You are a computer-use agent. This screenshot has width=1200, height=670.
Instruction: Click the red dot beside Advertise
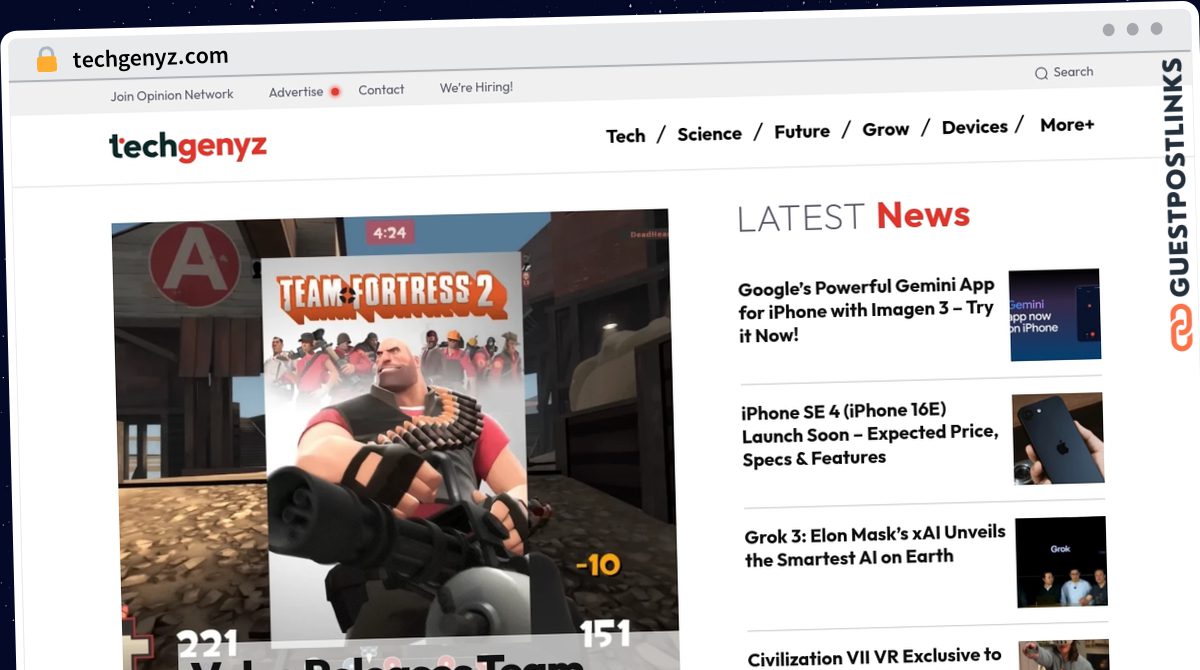click(x=335, y=91)
